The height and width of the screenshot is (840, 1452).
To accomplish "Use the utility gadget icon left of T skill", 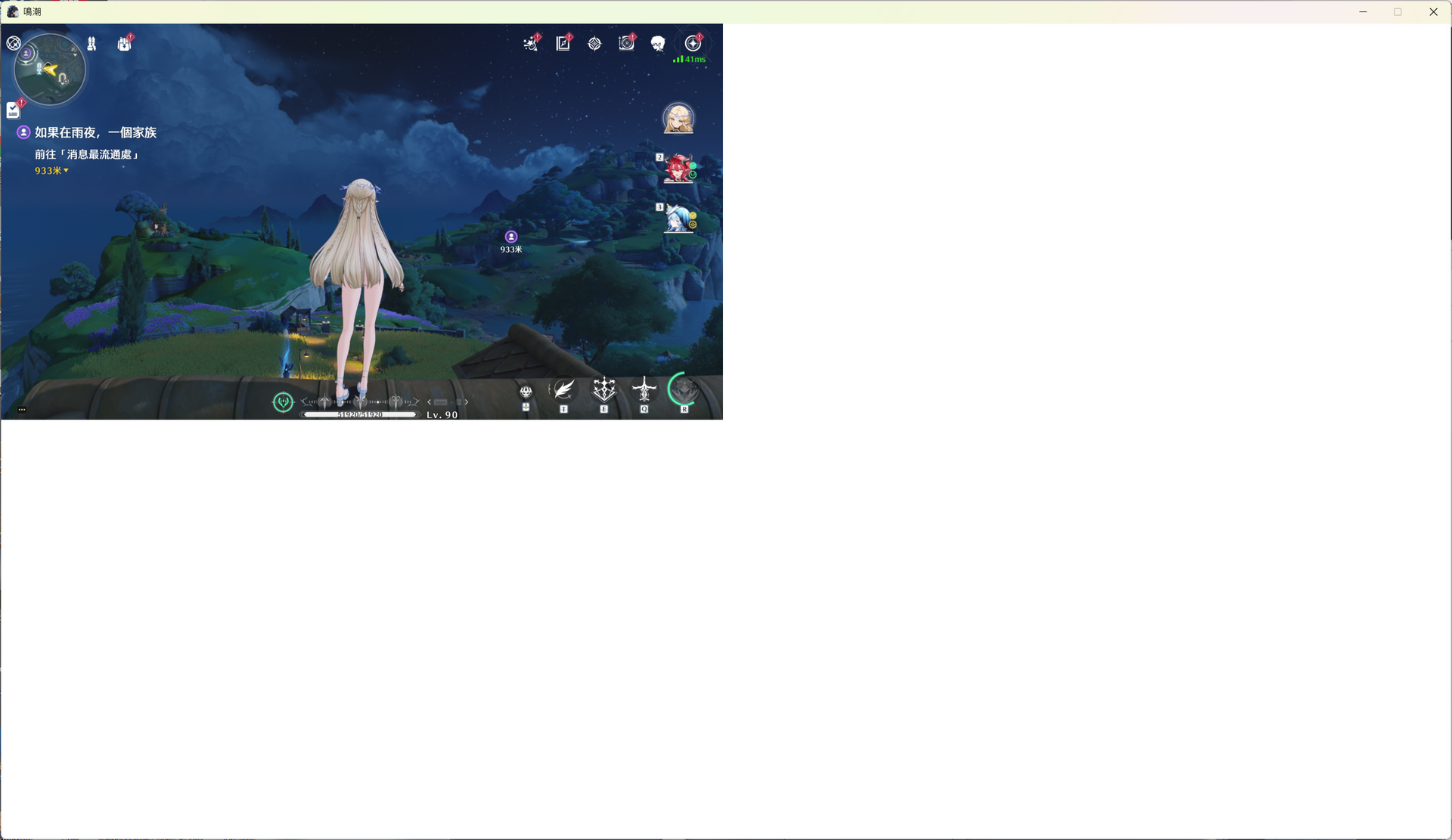I will coord(526,392).
